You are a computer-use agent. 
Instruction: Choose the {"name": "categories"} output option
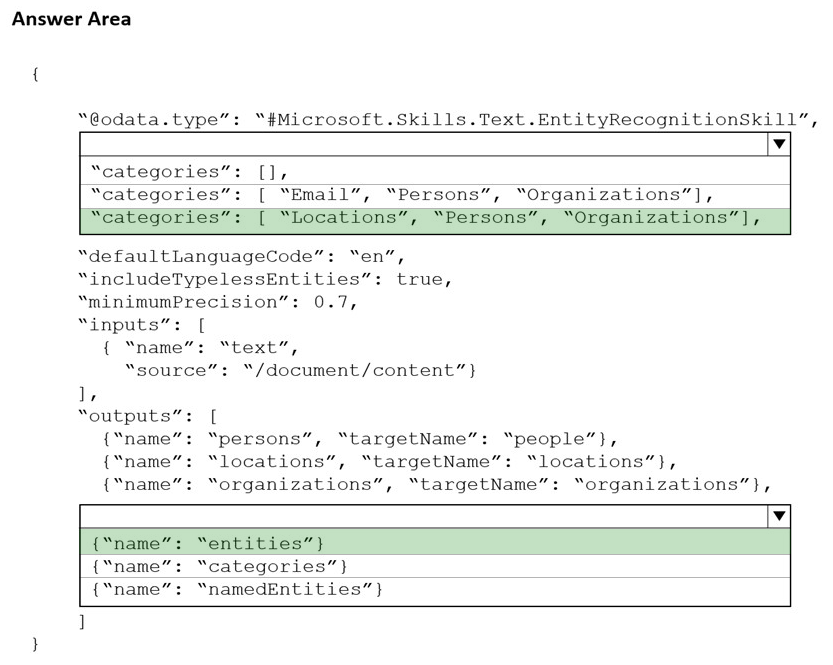pyautogui.click(x=220, y=566)
